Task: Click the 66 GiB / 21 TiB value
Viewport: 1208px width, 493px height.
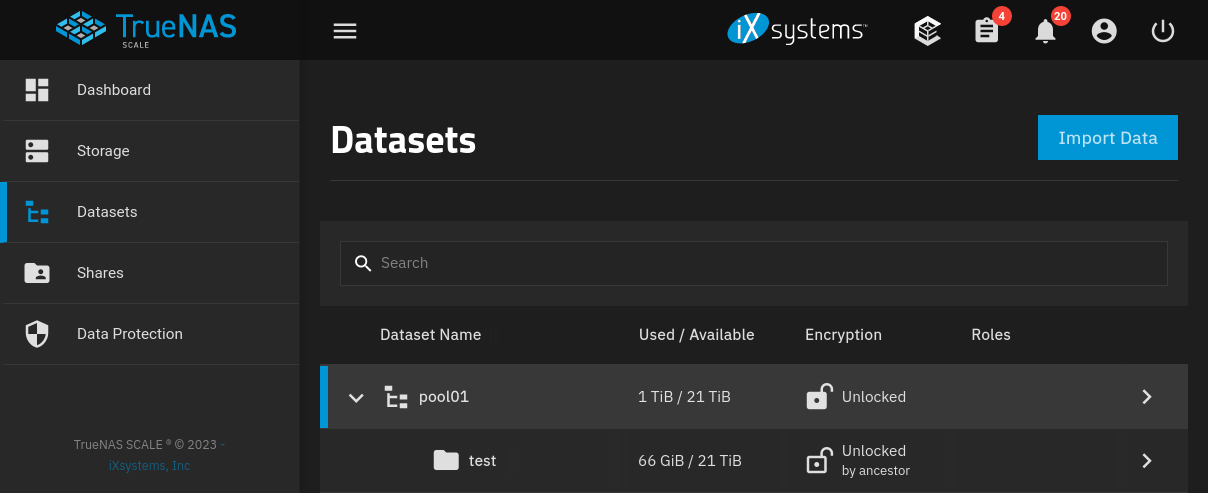Action: pos(690,461)
